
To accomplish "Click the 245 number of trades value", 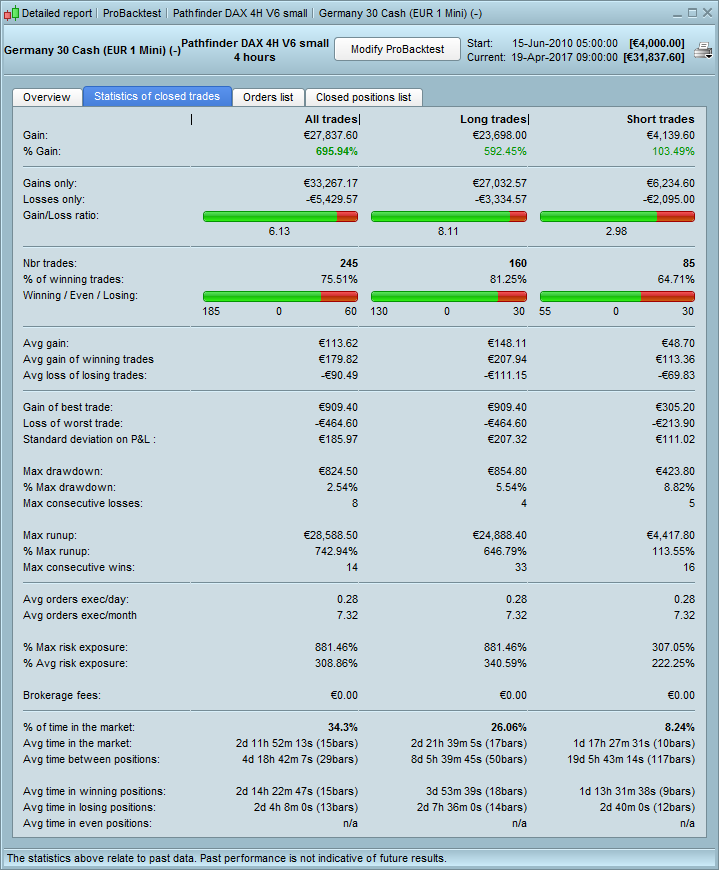I will point(349,264).
